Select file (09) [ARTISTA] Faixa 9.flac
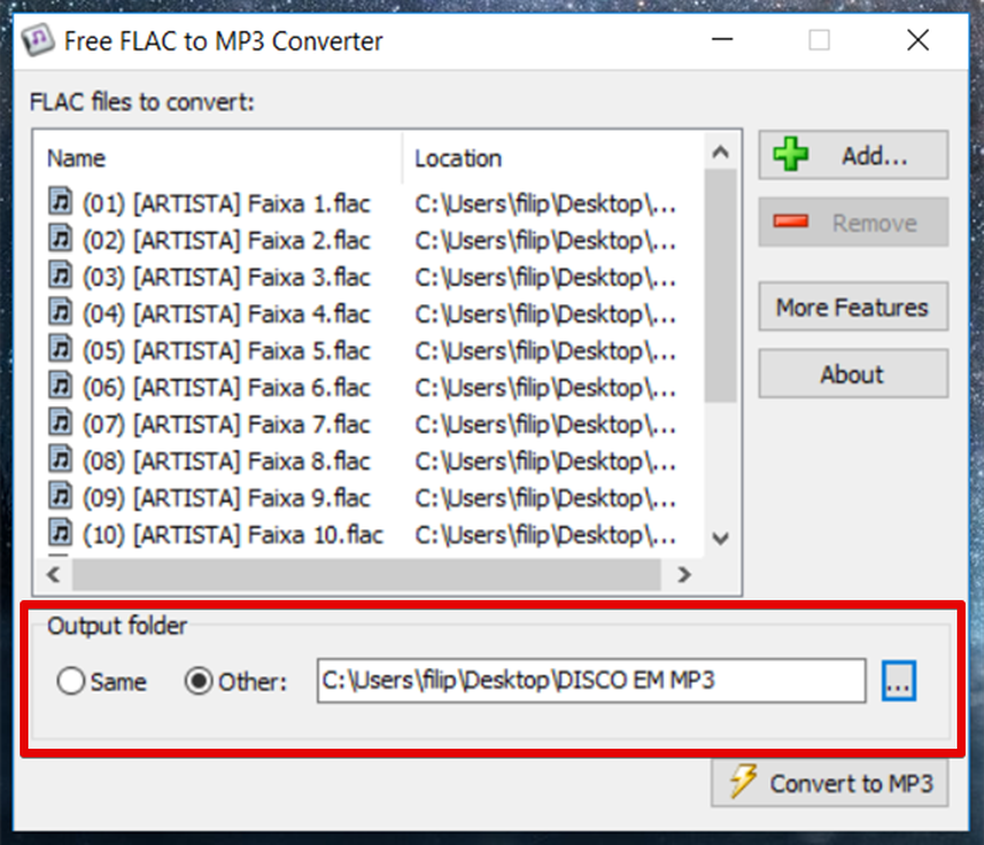984x845 pixels. click(227, 498)
